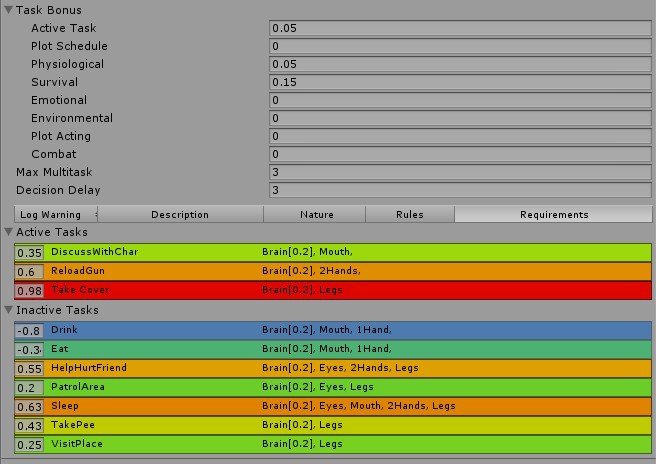Edit the Active Task bonus field
Image resolution: width=656 pixels, height=464 pixels.
point(460,28)
